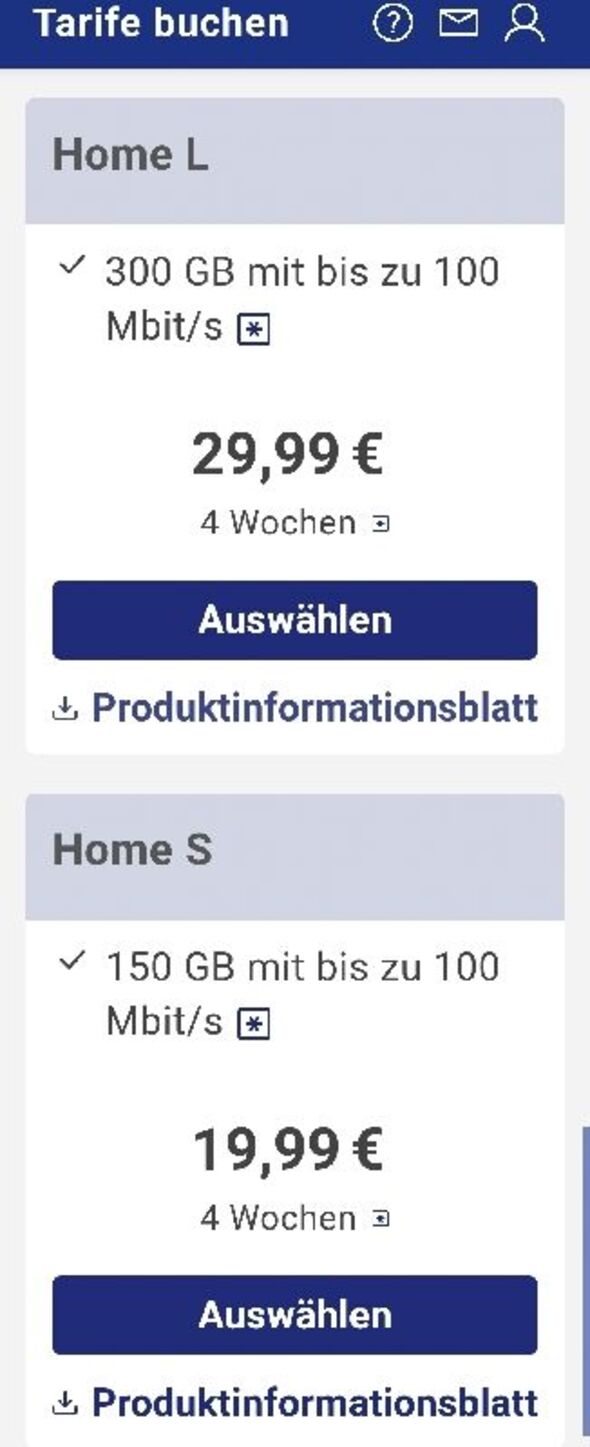
Task: Click the download icon before Home L Produktinformationsblatt
Action: click(63, 708)
